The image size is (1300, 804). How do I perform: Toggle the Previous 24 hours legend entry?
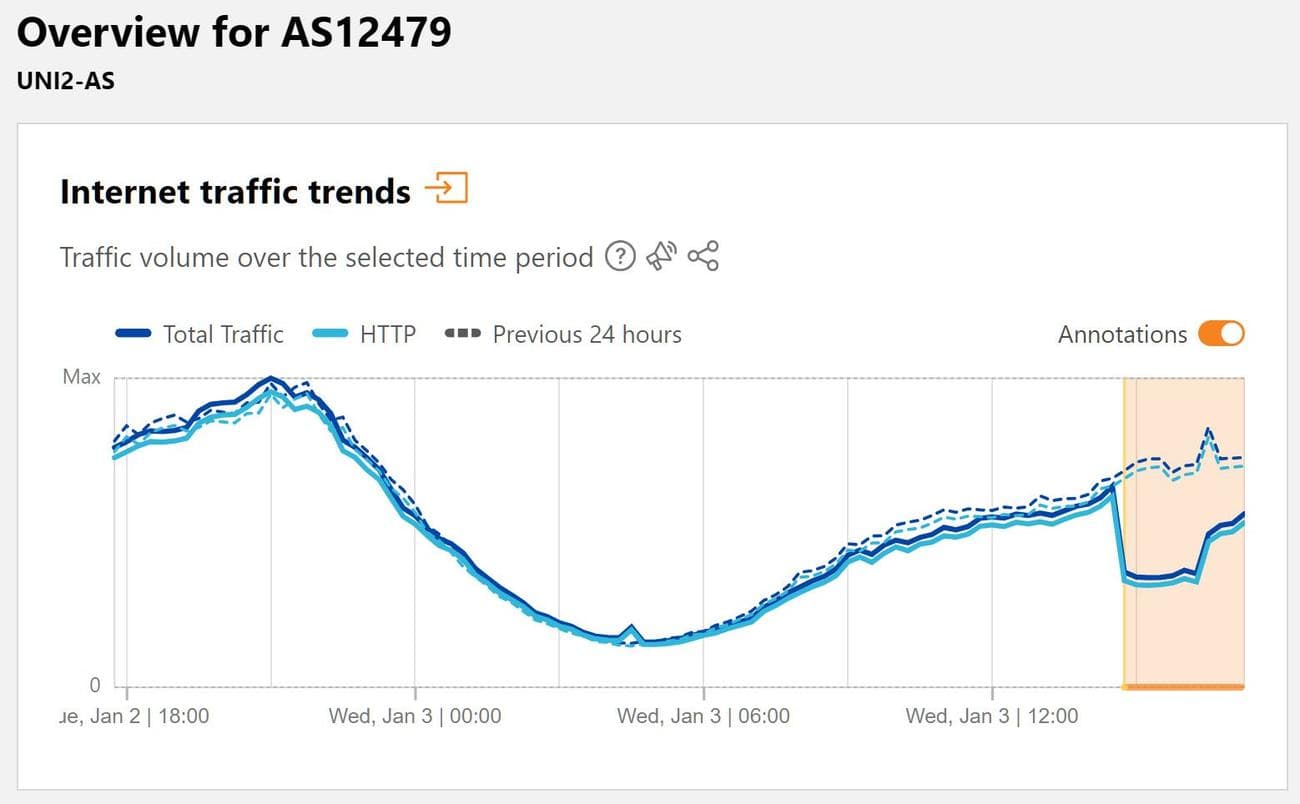pos(586,334)
